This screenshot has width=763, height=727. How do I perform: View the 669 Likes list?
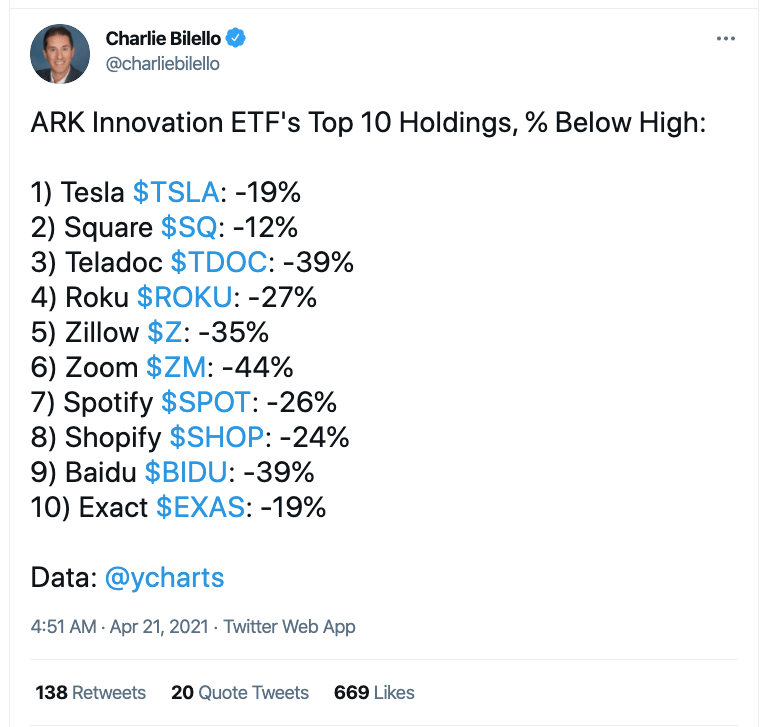pos(375,692)
